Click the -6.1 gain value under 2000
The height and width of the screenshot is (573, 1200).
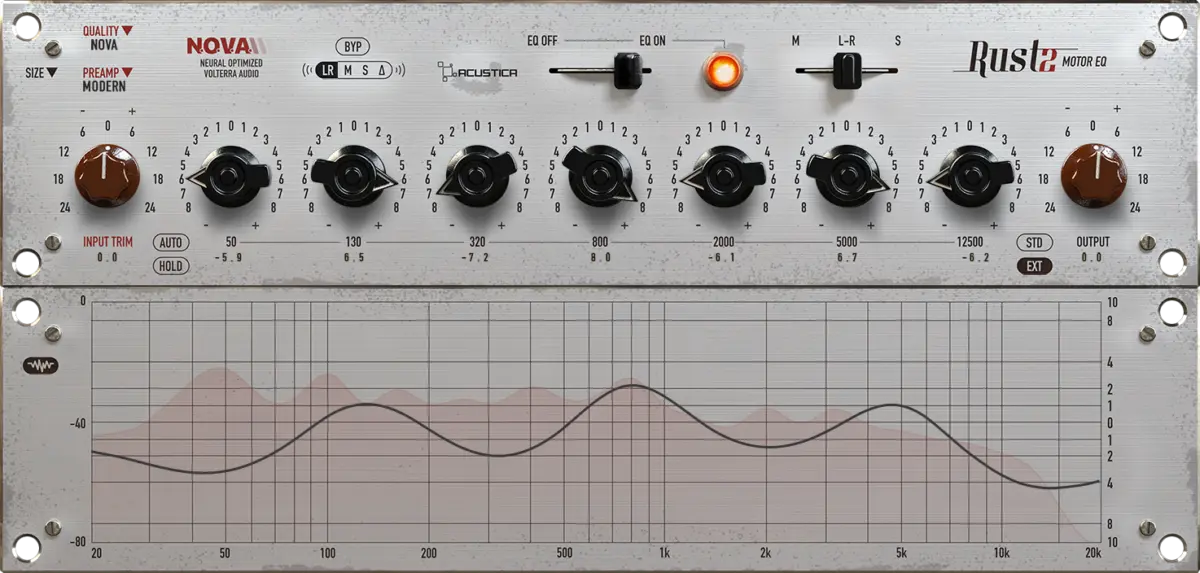[x=723, y=258]
